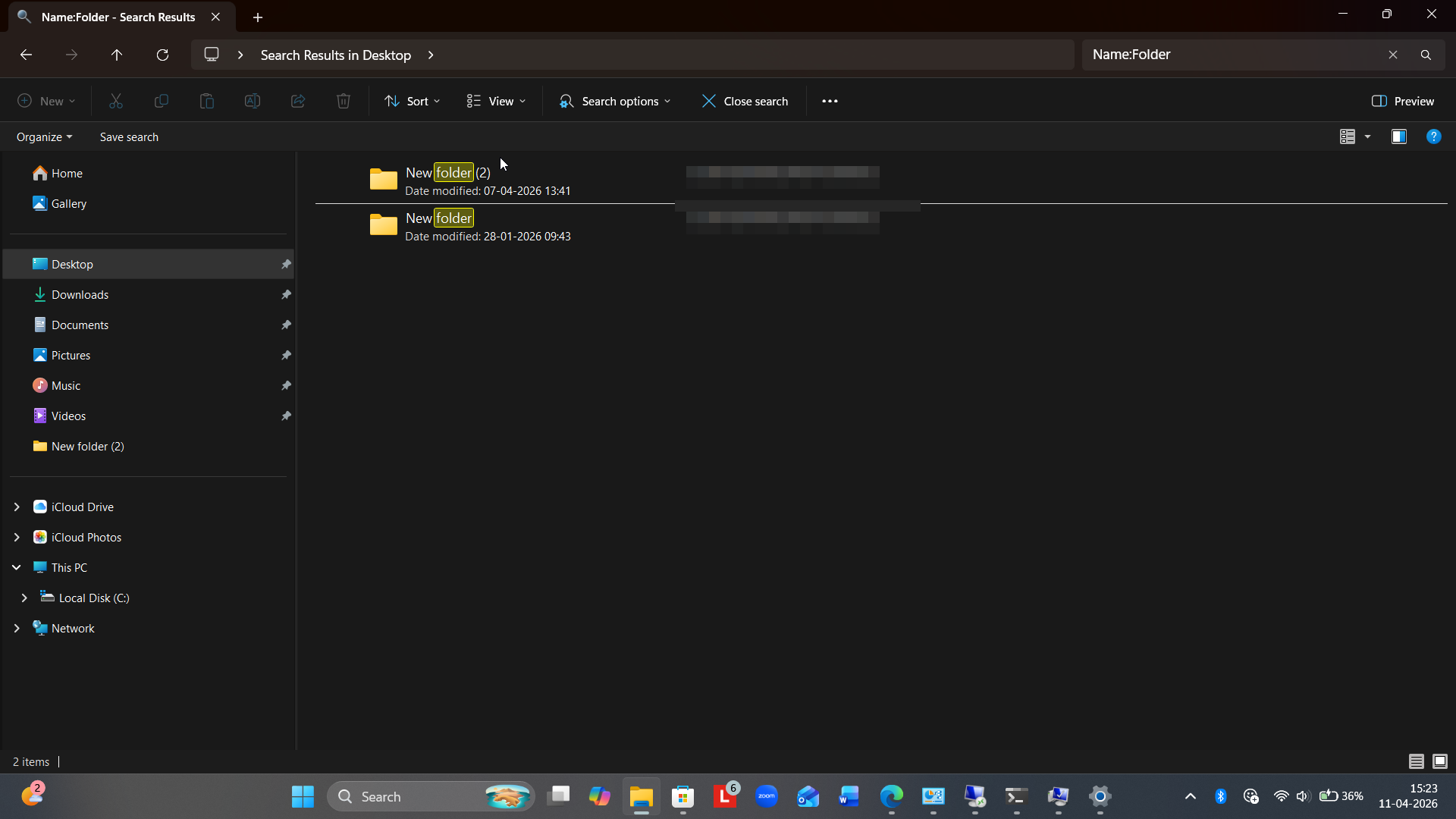Click the Close search button
1456x819 pixels.
point(745,101)
